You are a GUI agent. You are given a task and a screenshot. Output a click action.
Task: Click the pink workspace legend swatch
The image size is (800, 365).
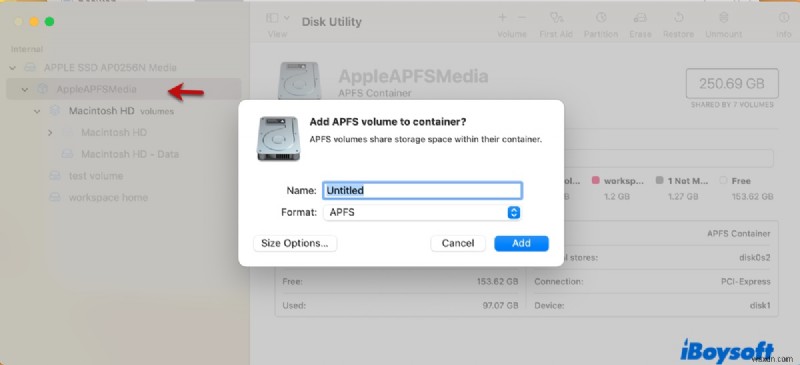595,180
